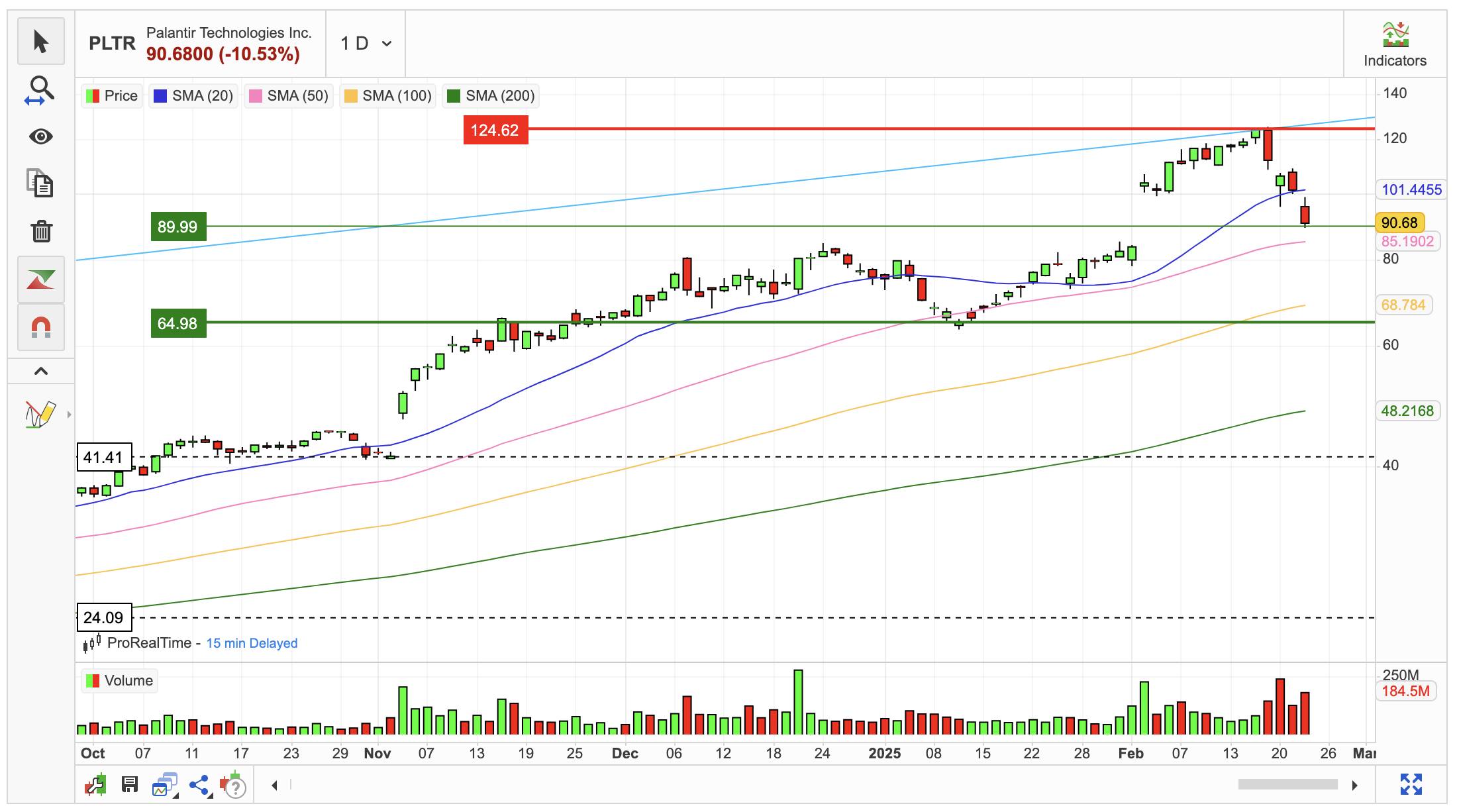Toggle the SMA (20) legend item
Image resolution: width=1457 pixels, height=812 pixels.
tap(193, 96)
